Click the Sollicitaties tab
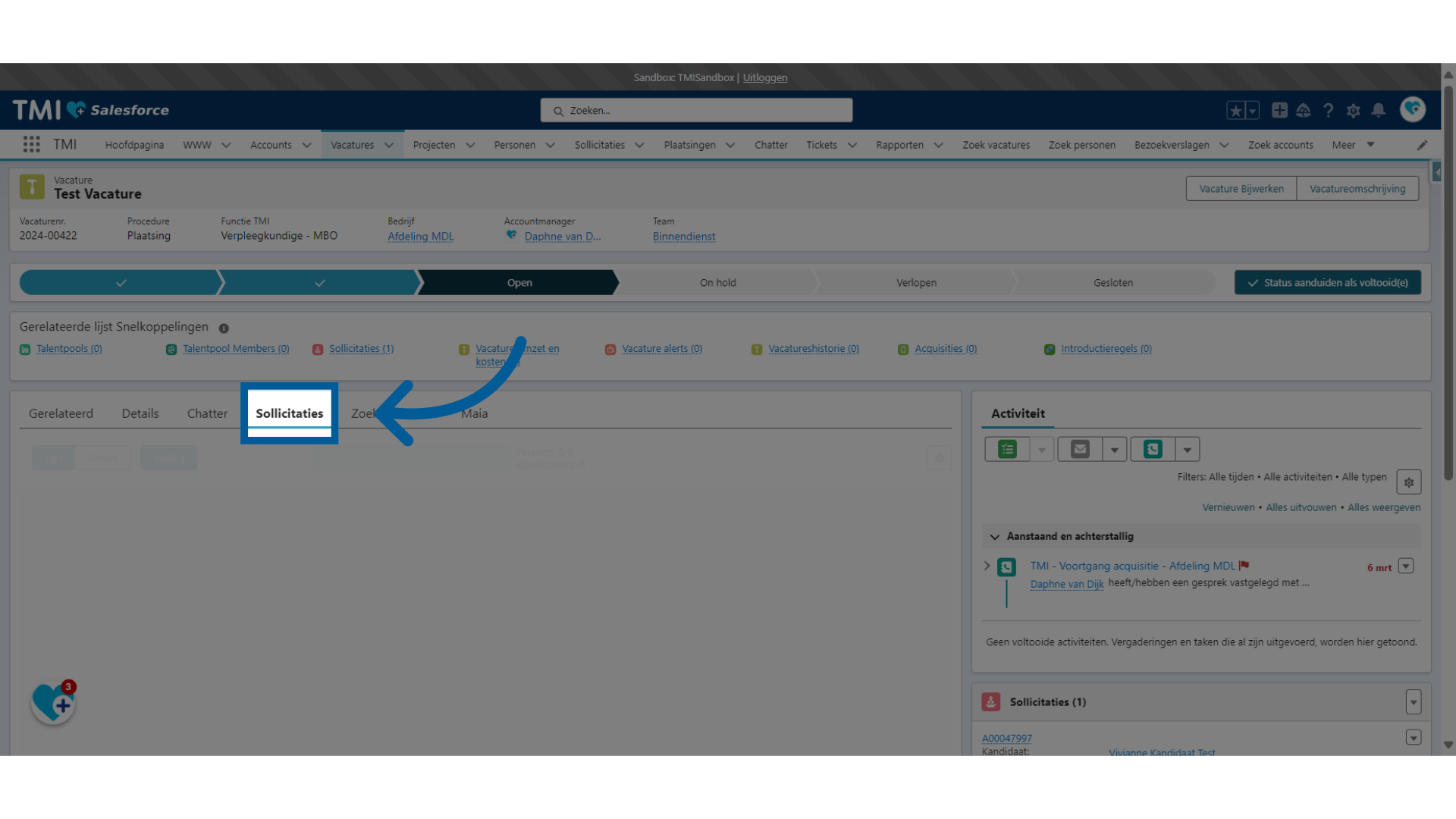Viewport: 1456px width, 819px height. point(289,413)
